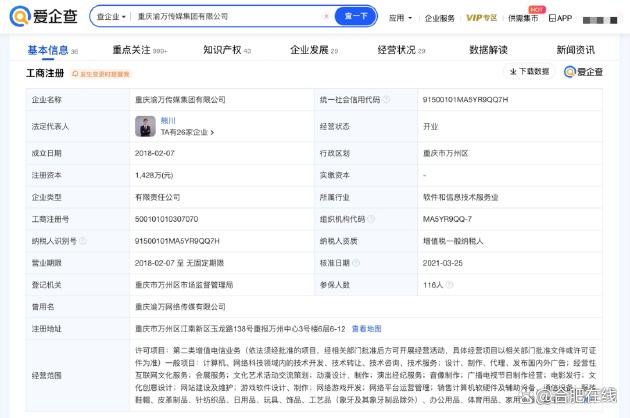630x418 pixels.
Task: Click 下载数据 button
Action: coord(529,72)
